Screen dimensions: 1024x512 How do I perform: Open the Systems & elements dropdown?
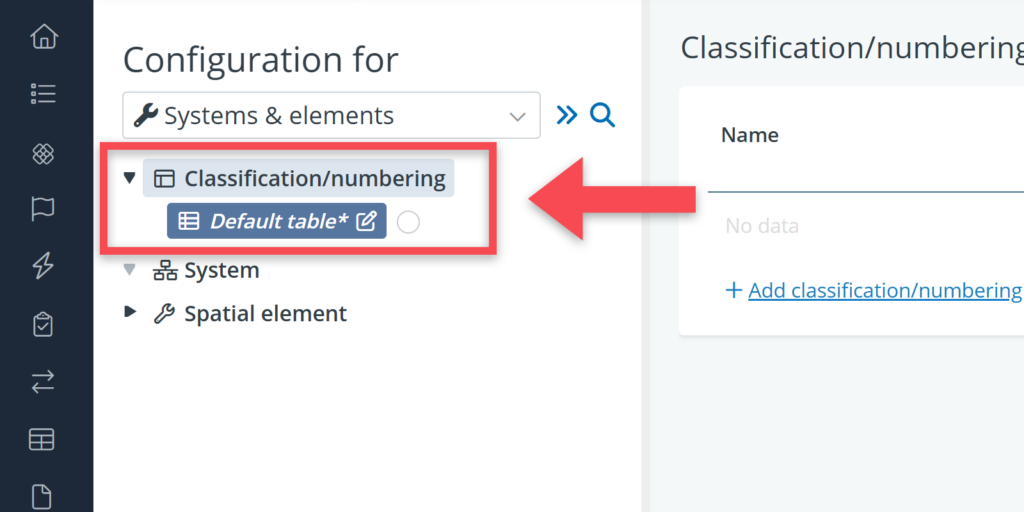click(331, 116)
